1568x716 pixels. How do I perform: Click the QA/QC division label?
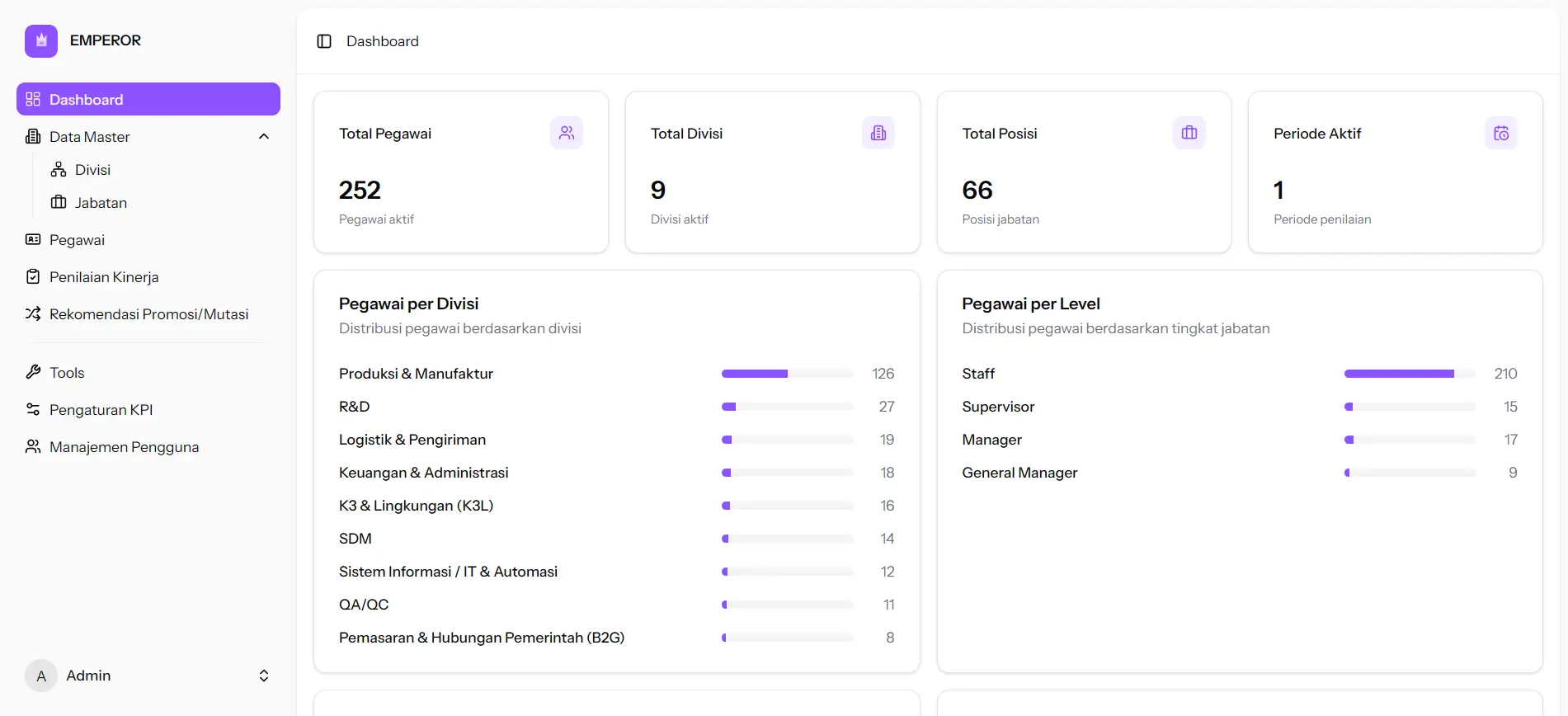(364, 605)
